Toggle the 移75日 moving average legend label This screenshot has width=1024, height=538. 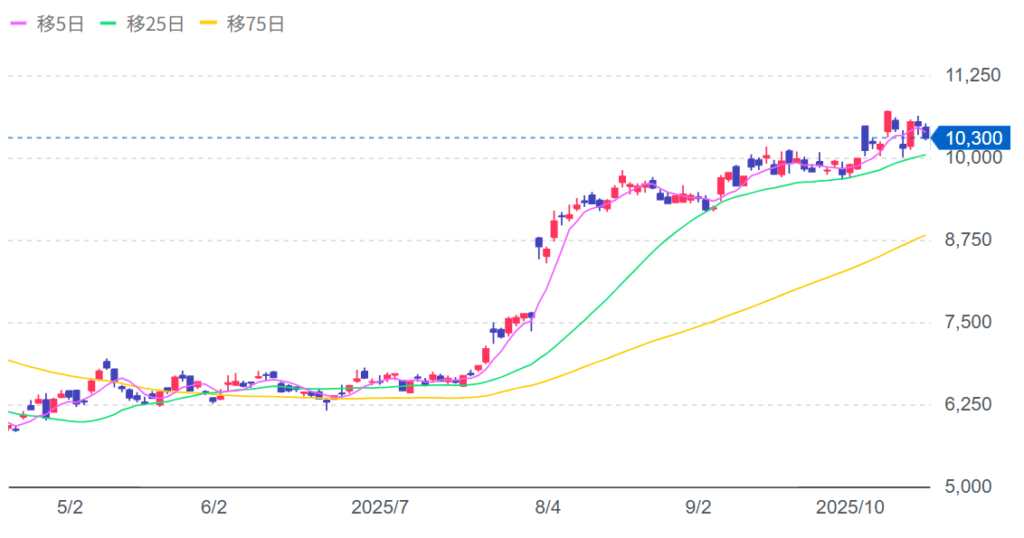[x=256, y=25]
